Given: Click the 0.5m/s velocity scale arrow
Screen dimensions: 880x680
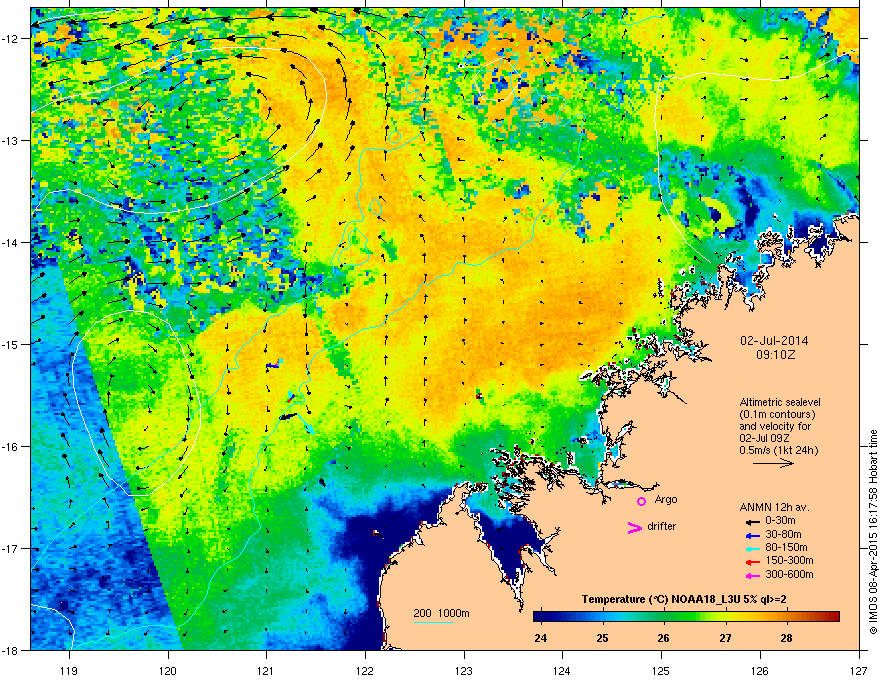Looking at the screenshot, I should [x=773, y=463].
